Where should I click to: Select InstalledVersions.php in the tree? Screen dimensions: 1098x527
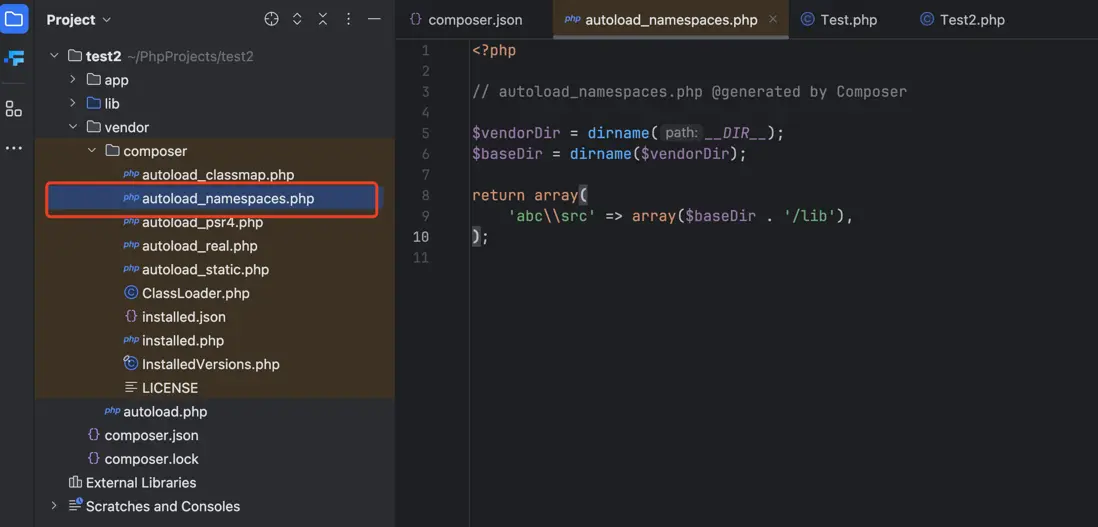pyautogui.click(x=211, y=365)
